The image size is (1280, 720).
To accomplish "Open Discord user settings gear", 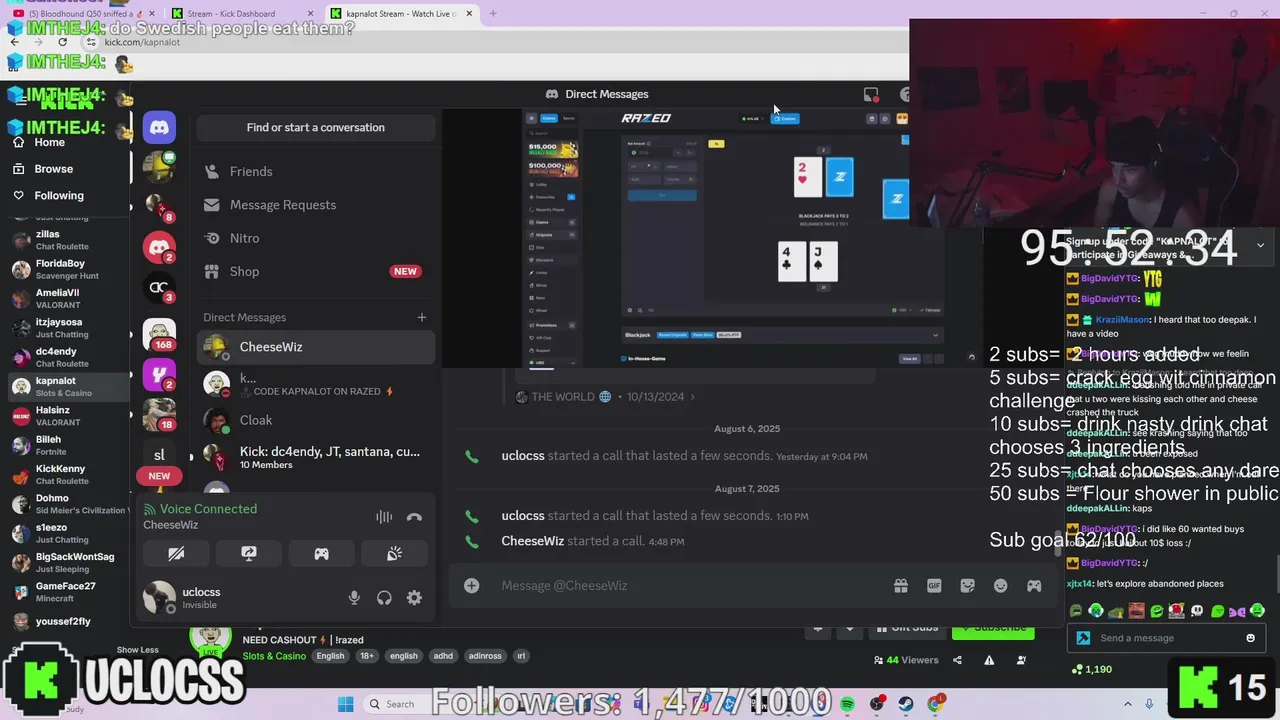I will click(x=414, y=598).
